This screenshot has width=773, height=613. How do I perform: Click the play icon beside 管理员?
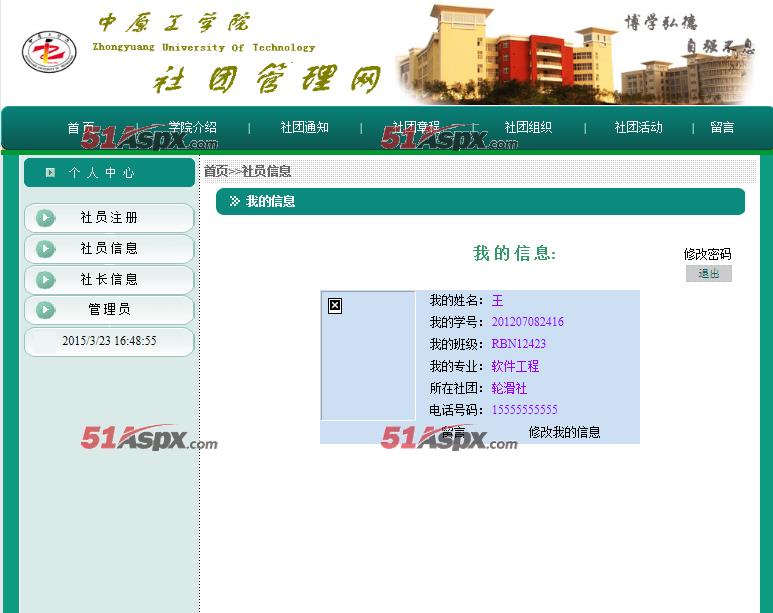[x=45, y=310]
